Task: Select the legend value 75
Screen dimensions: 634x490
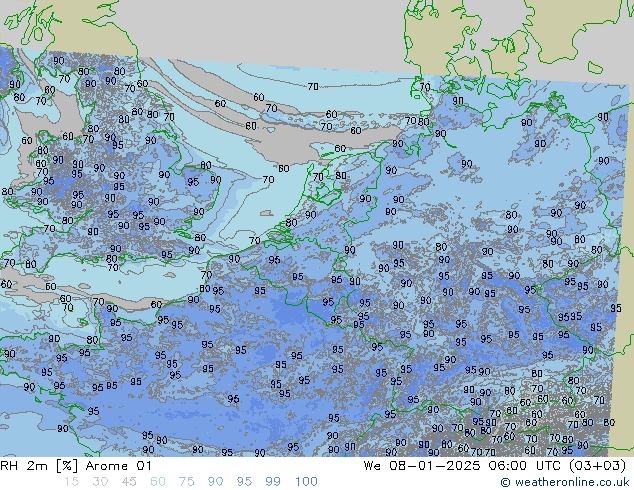Action: click(186, 482)
